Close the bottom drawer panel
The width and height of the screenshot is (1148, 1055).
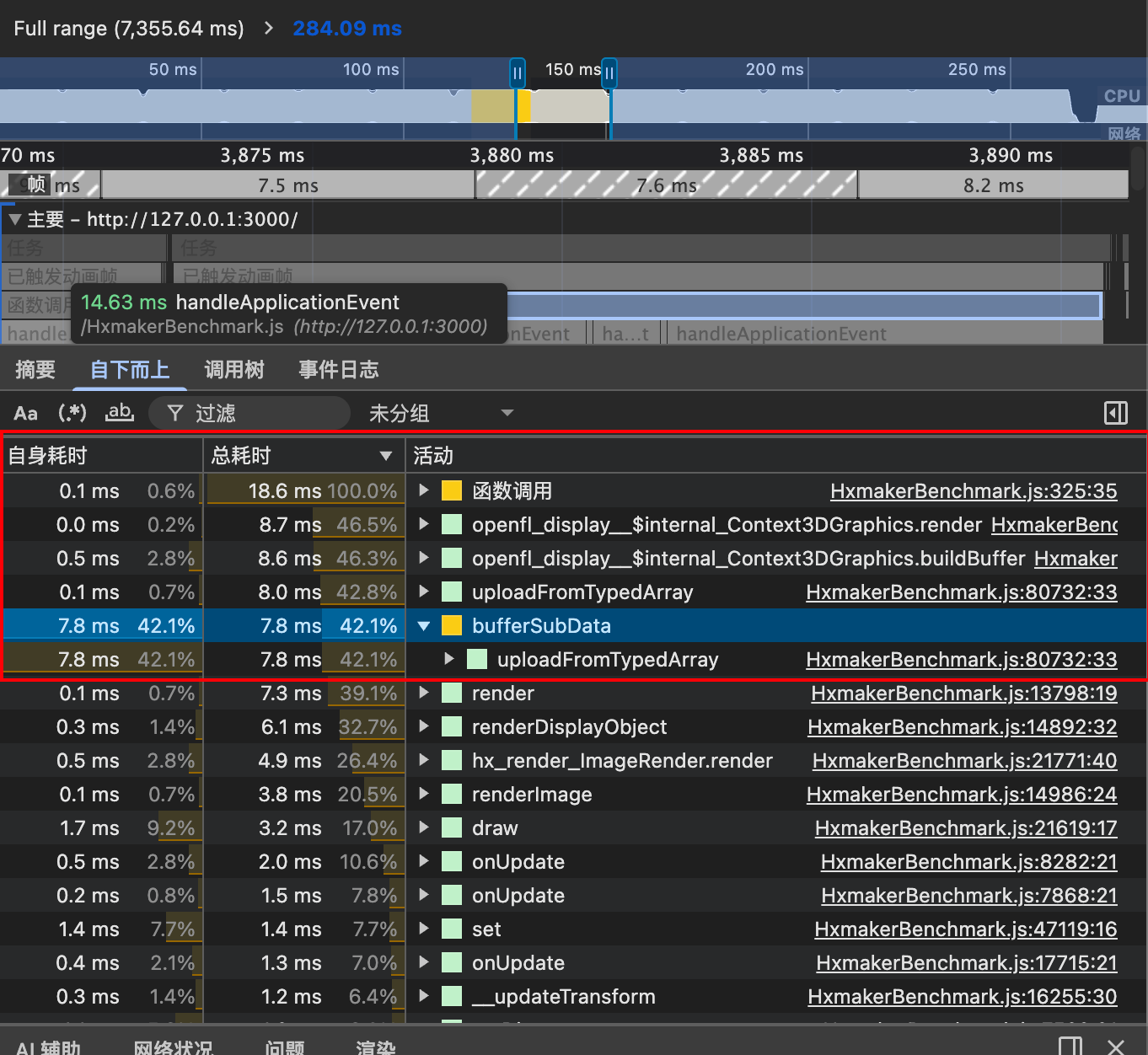pos(1115,1046)
